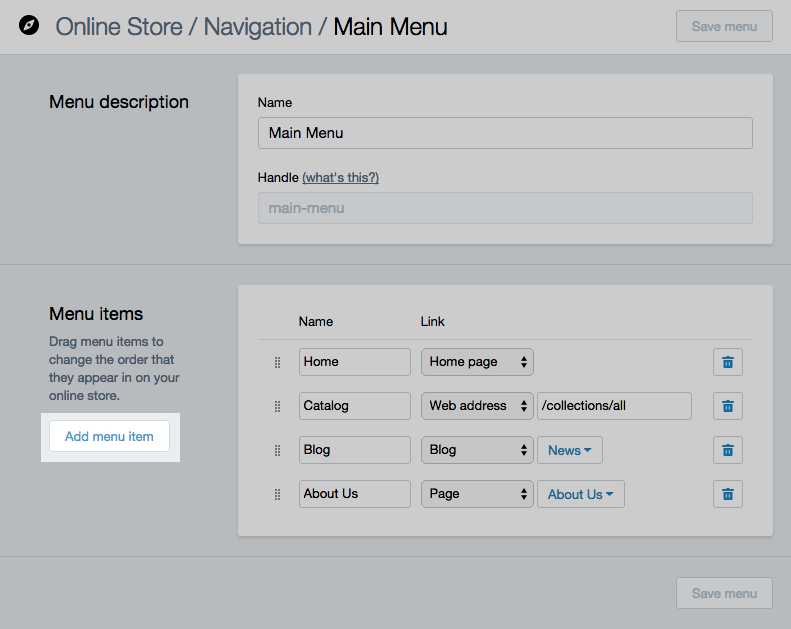Grab the drag handle for About Us row

(277, 494)
